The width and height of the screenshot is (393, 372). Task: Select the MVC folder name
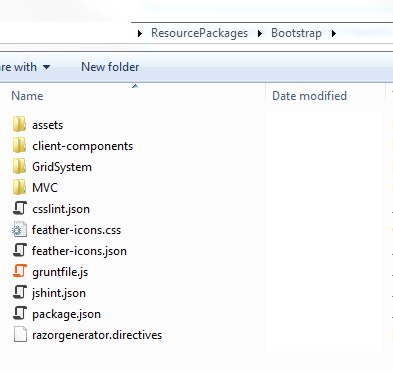pyautogui.click(x=45, y=188)
